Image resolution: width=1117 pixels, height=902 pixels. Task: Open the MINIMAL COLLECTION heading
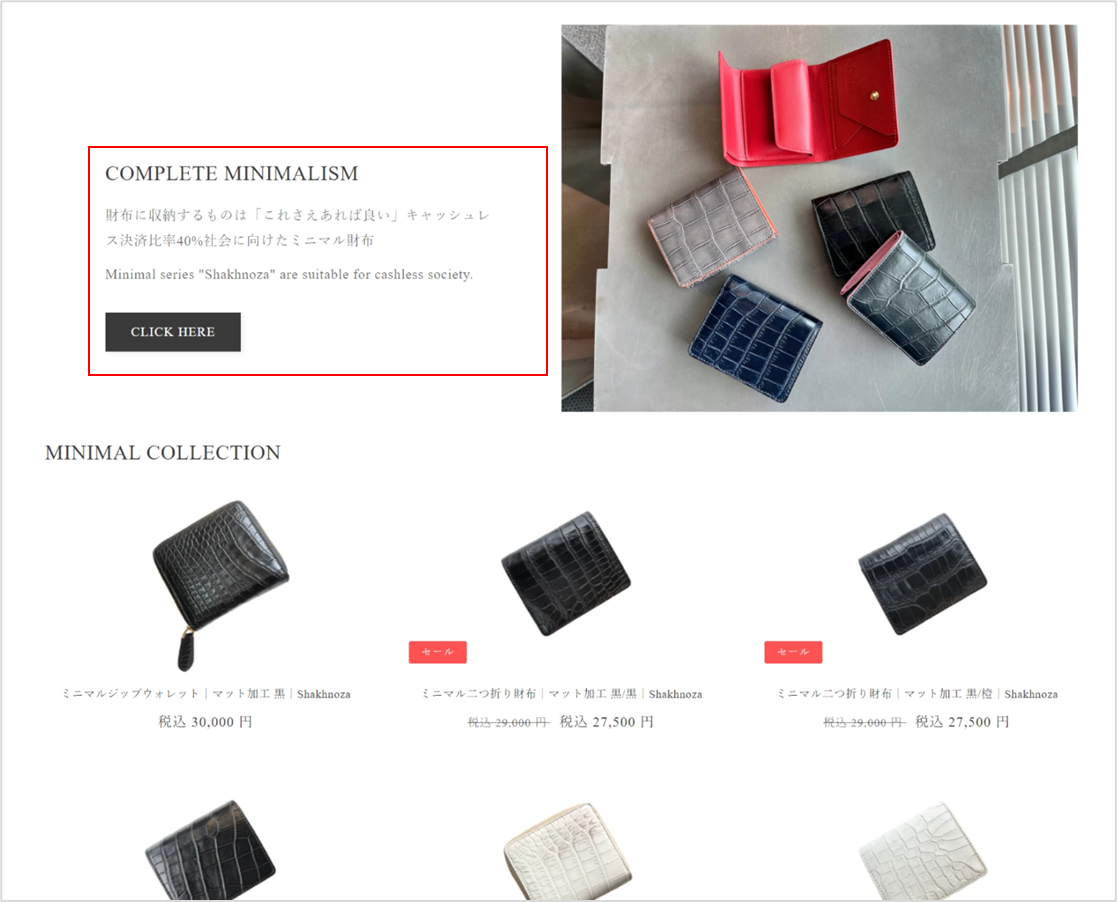pos(162,452)
